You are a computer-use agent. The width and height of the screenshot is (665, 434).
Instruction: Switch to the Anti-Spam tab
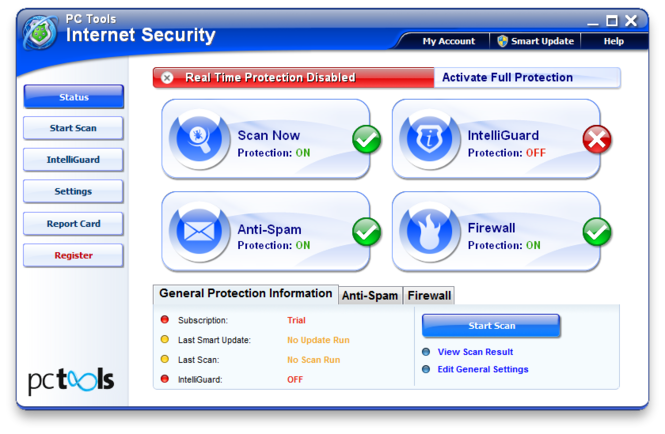point(370,295)
